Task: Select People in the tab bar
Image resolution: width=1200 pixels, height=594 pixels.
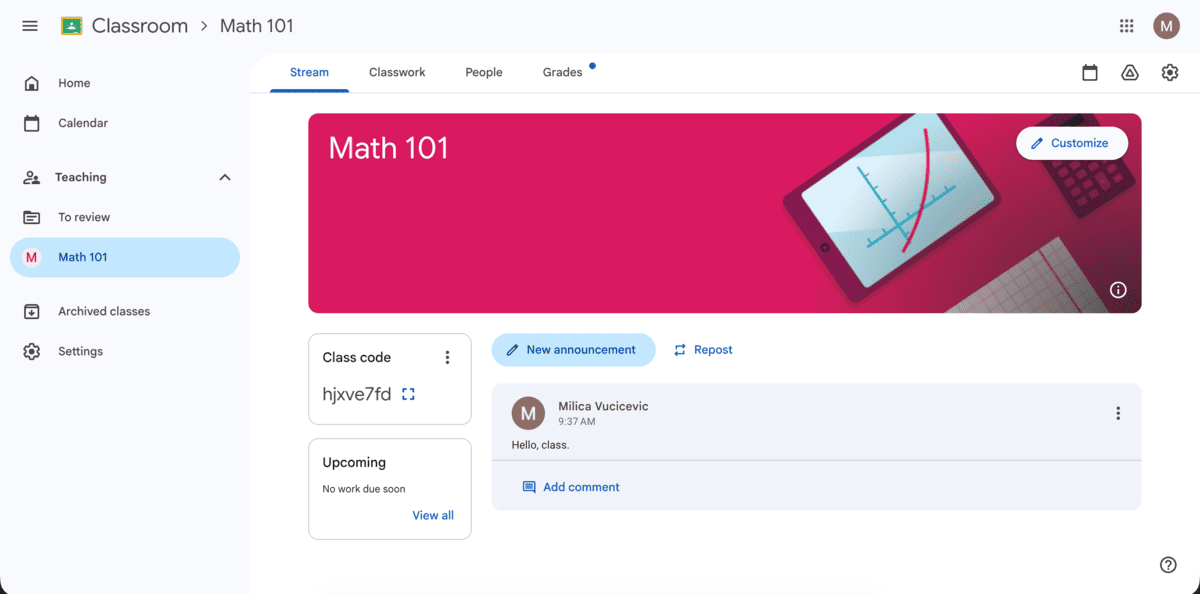Action: pos(484,72)
